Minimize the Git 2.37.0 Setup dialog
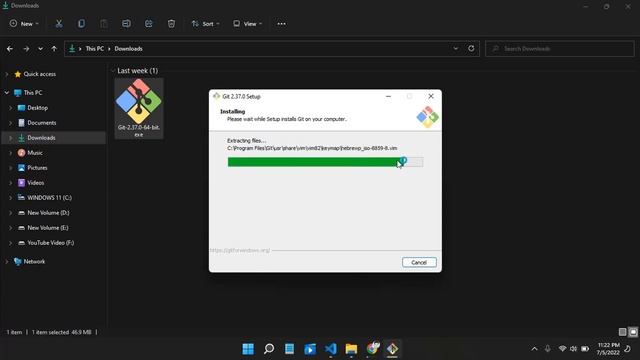Image resolution: width=640 pixels, height=360 pixels. point(388,96)
